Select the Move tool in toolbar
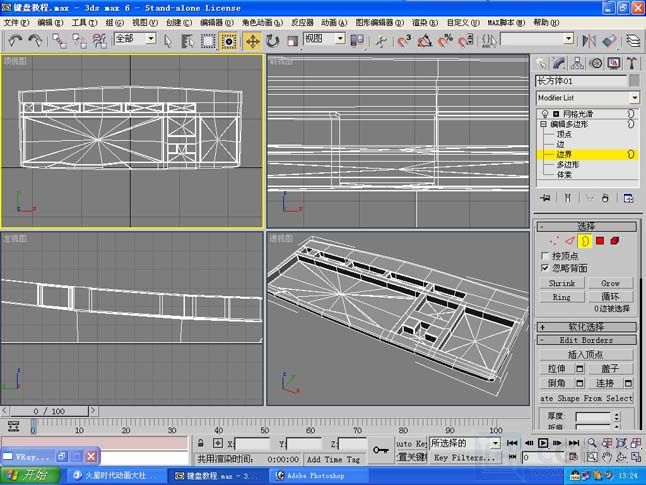 [252, 40]
